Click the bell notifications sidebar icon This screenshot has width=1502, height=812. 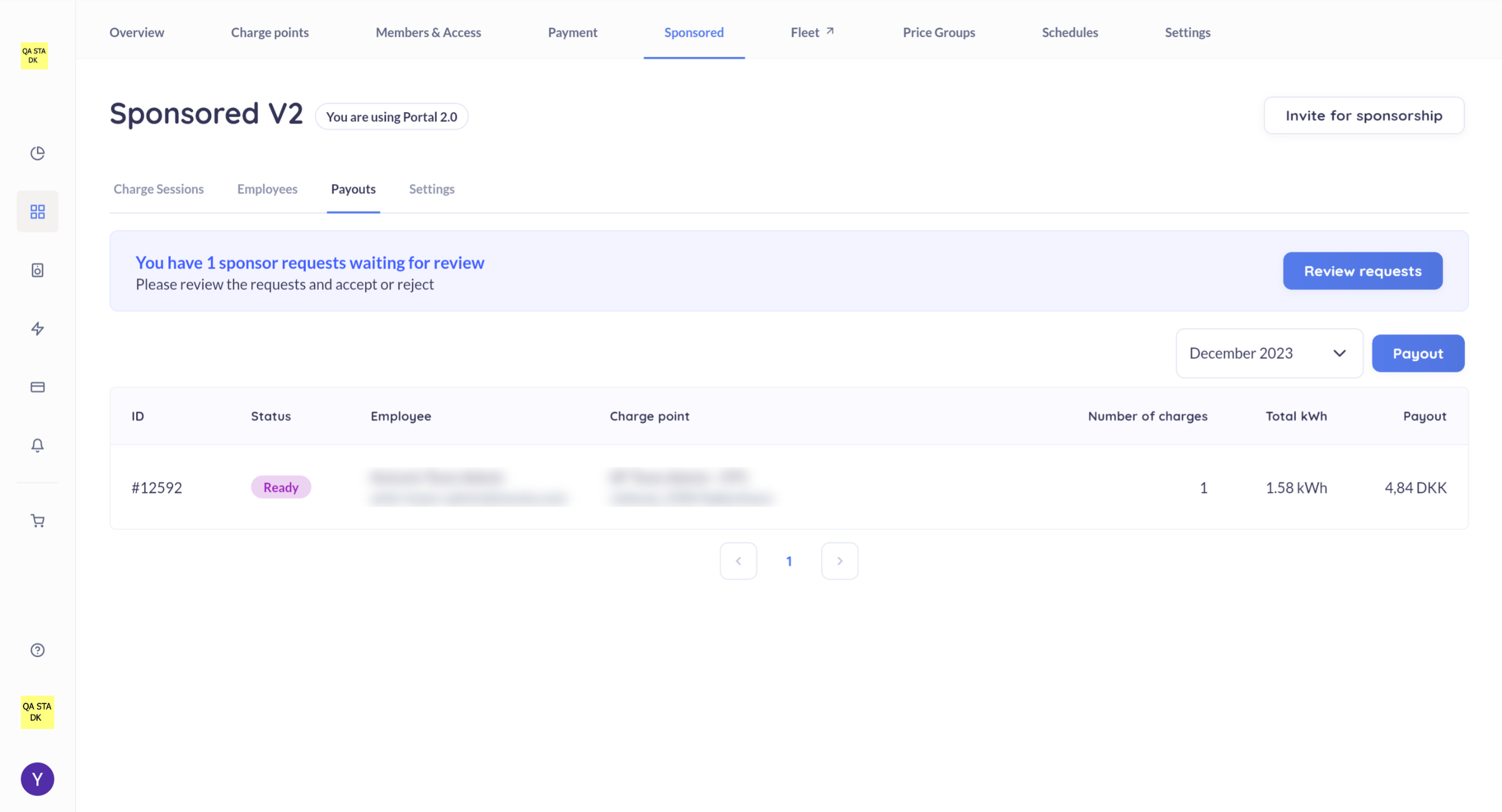38,445
